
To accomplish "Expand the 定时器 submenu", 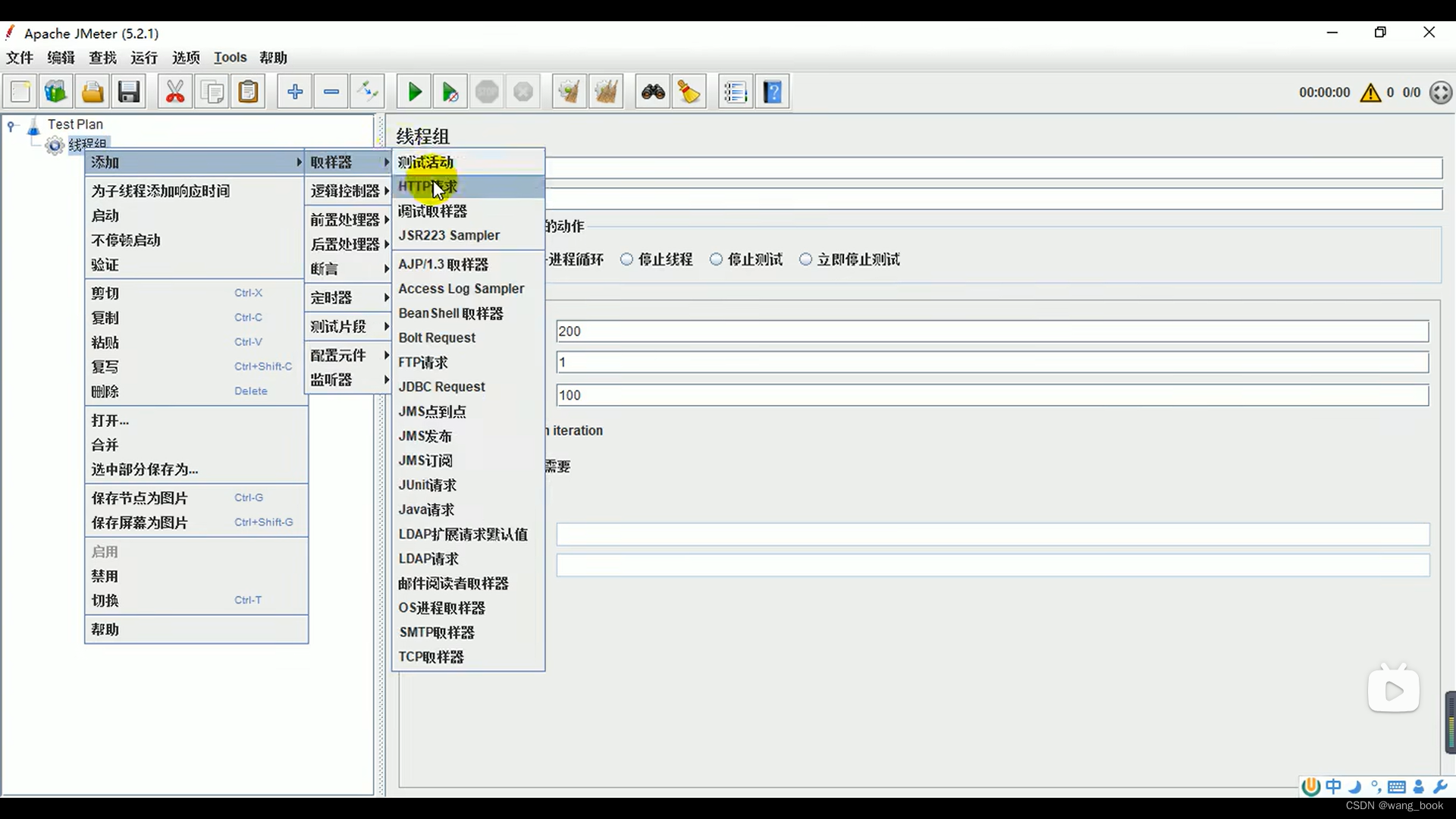I will 348,298.
